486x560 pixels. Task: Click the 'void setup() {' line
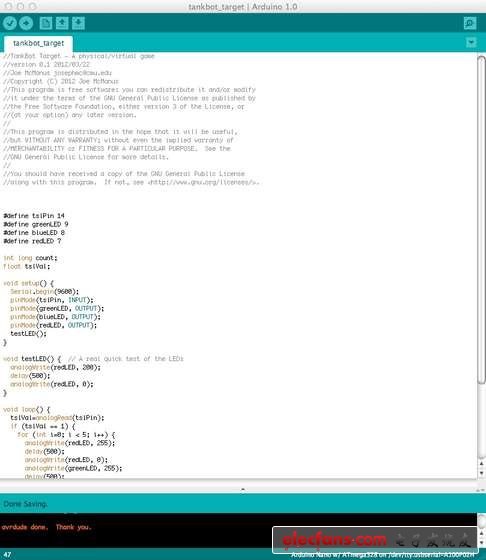[28, 283]
